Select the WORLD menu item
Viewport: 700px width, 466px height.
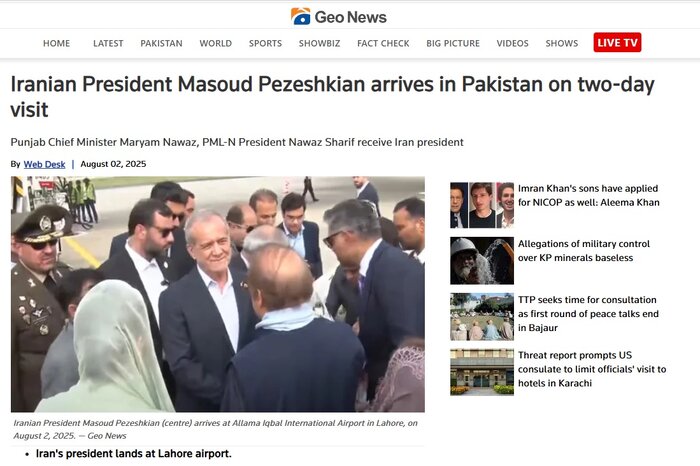[216, 43]
